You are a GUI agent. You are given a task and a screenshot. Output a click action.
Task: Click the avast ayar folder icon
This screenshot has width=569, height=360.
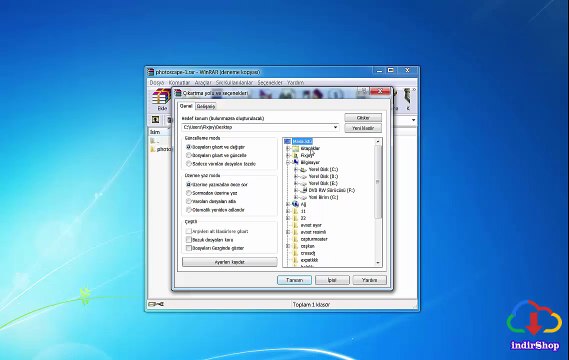click(295, 225)
